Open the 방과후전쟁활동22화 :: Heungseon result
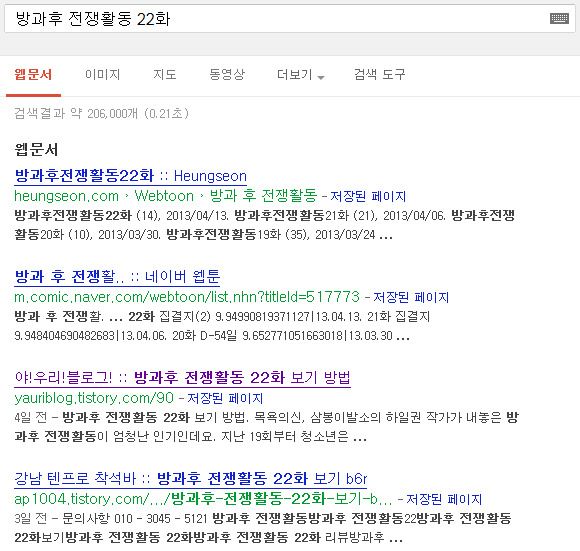 pos(131,176)
